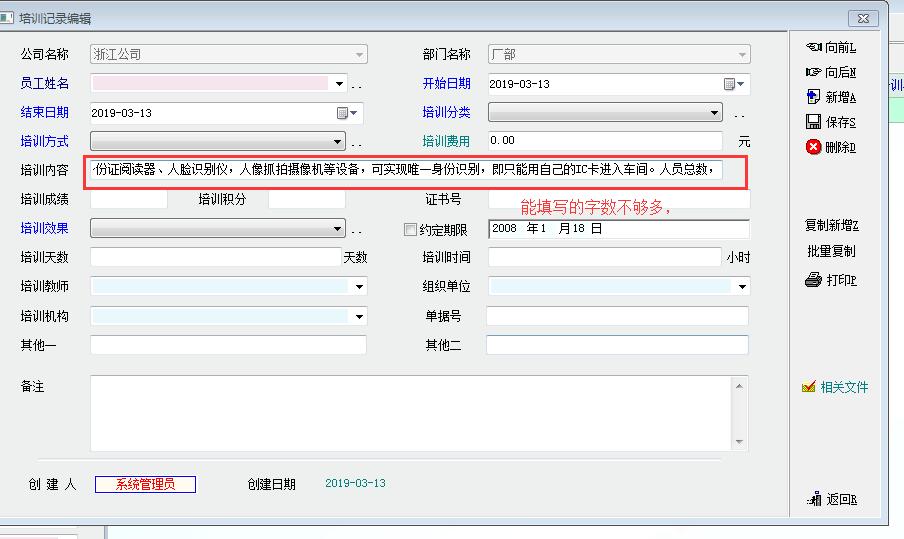The height and width of the screenshot is (539, 904).
Task: Click the 复制新增 button
Action: pyautogui.click(x=831, y=226)
